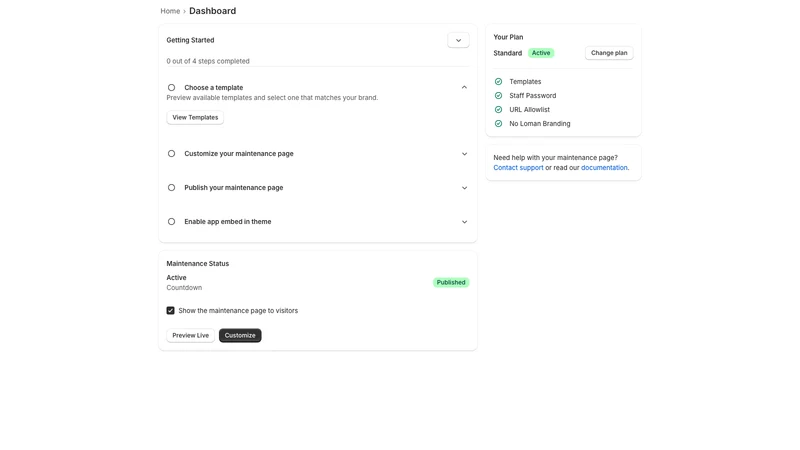Mark the Enable app embed in theme circle
The height and width of the screenshot is (450, 800).
click(x=171, y=221)
